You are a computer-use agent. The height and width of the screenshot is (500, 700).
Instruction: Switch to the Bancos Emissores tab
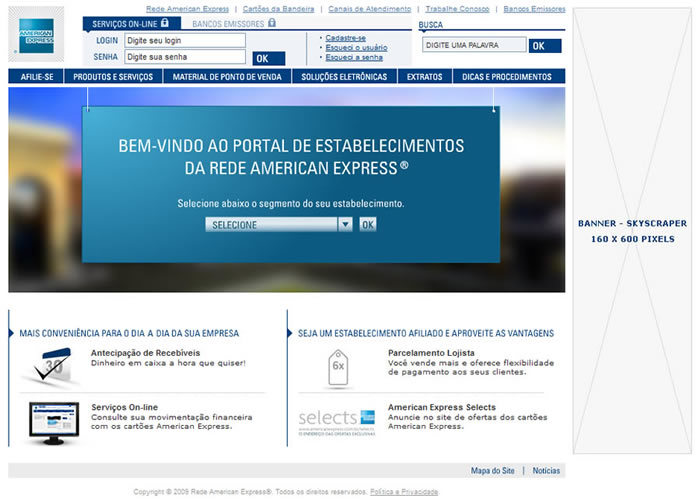click(233, 24)
